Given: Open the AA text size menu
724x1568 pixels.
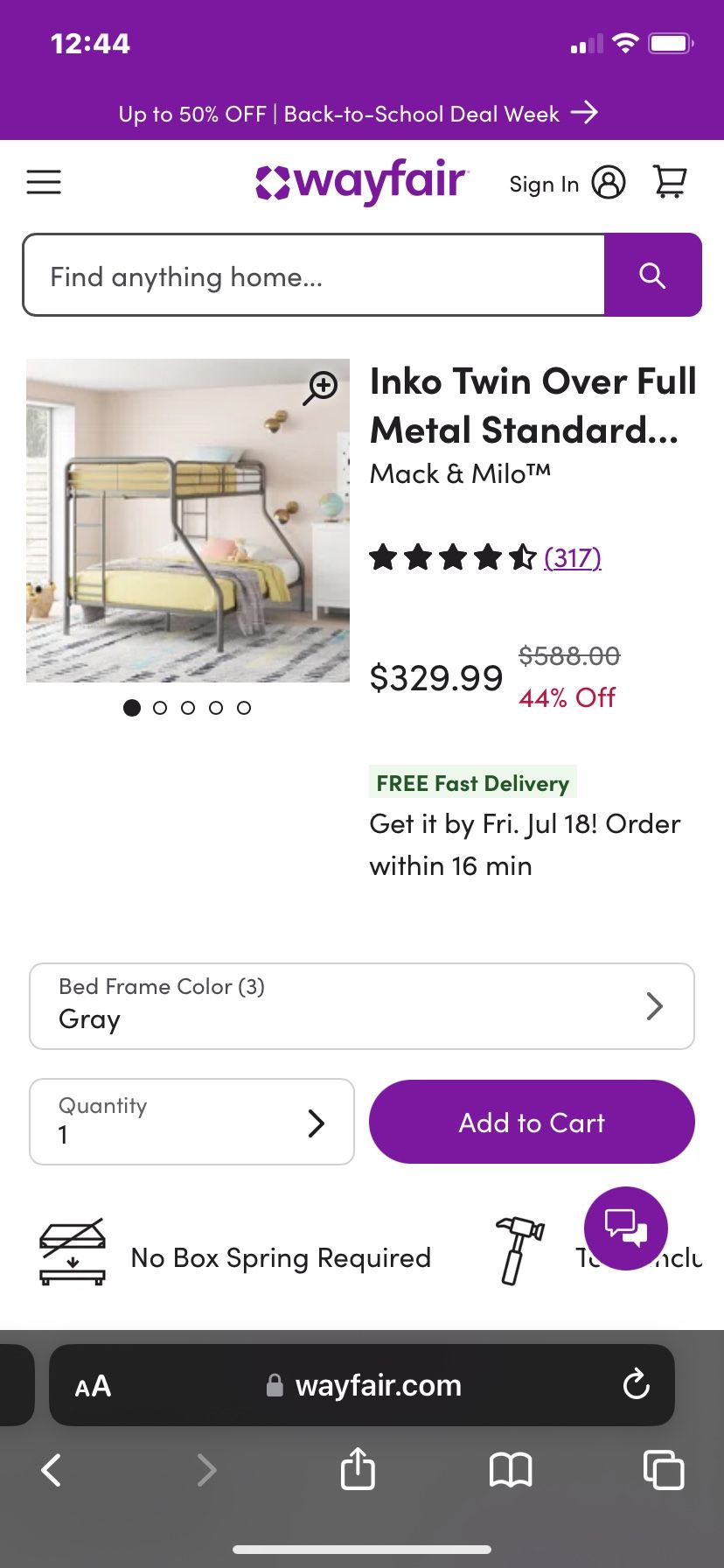Looking at the screenshot, I should click(93, 1386).
